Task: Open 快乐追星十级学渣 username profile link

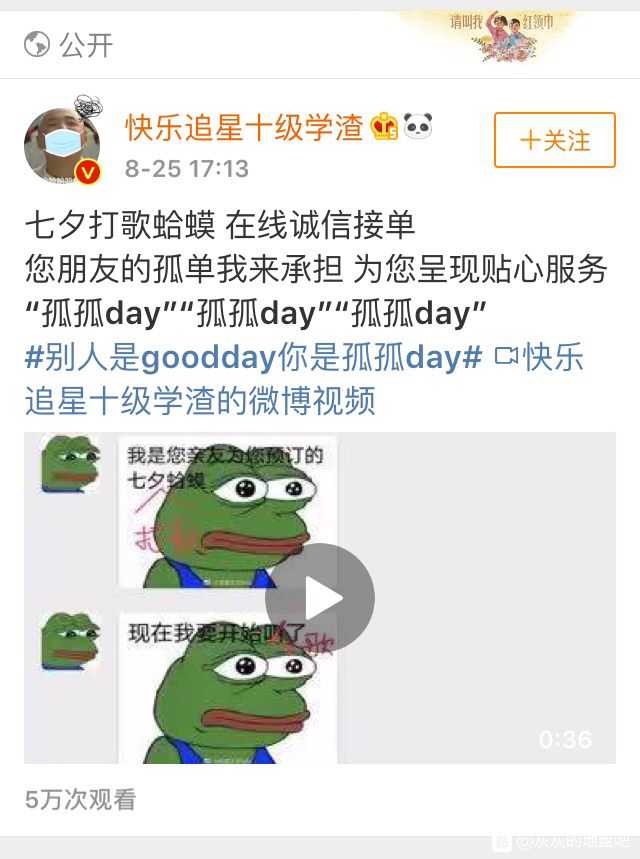Action: [244, 127]
